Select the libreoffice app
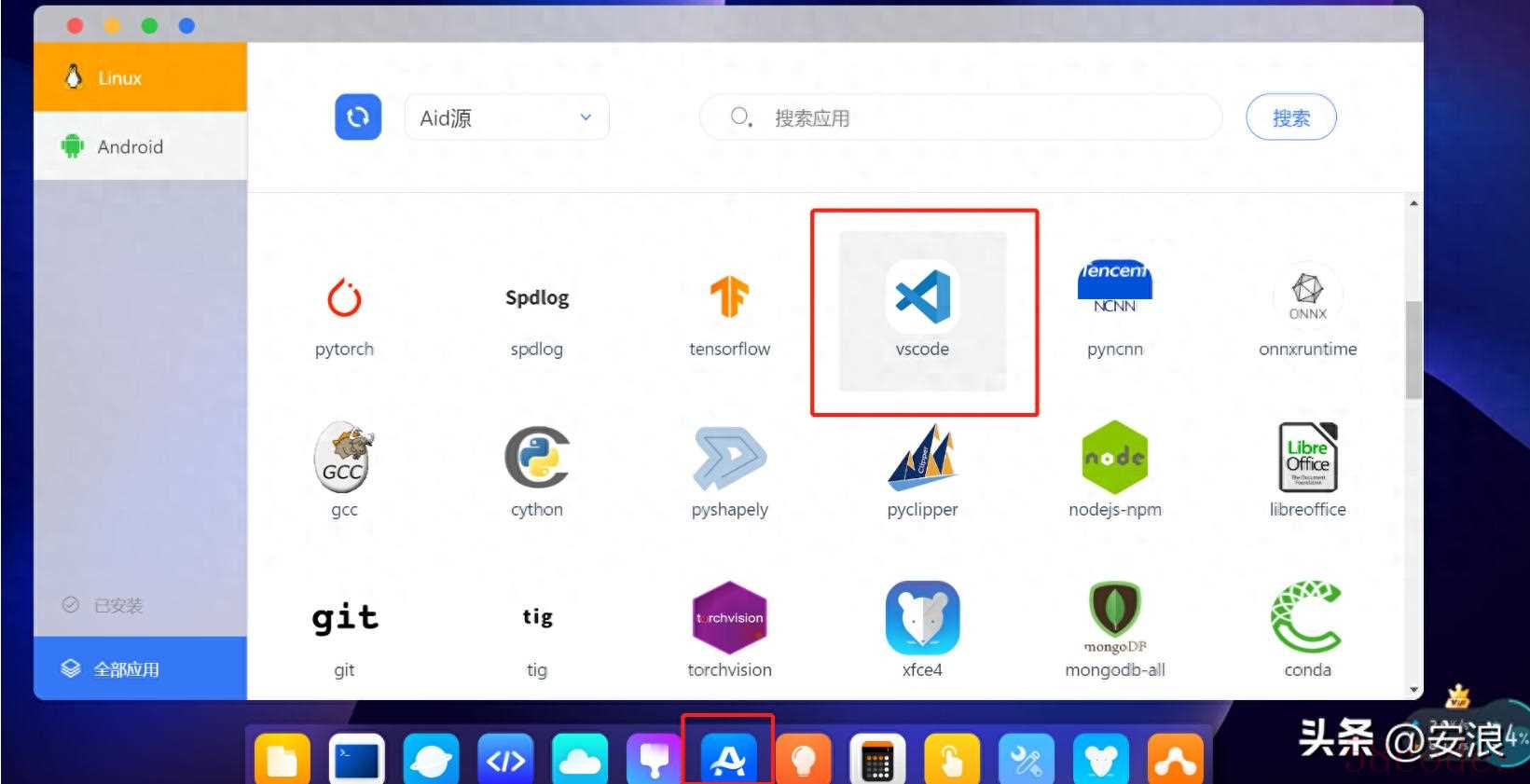 [1308, 470]
